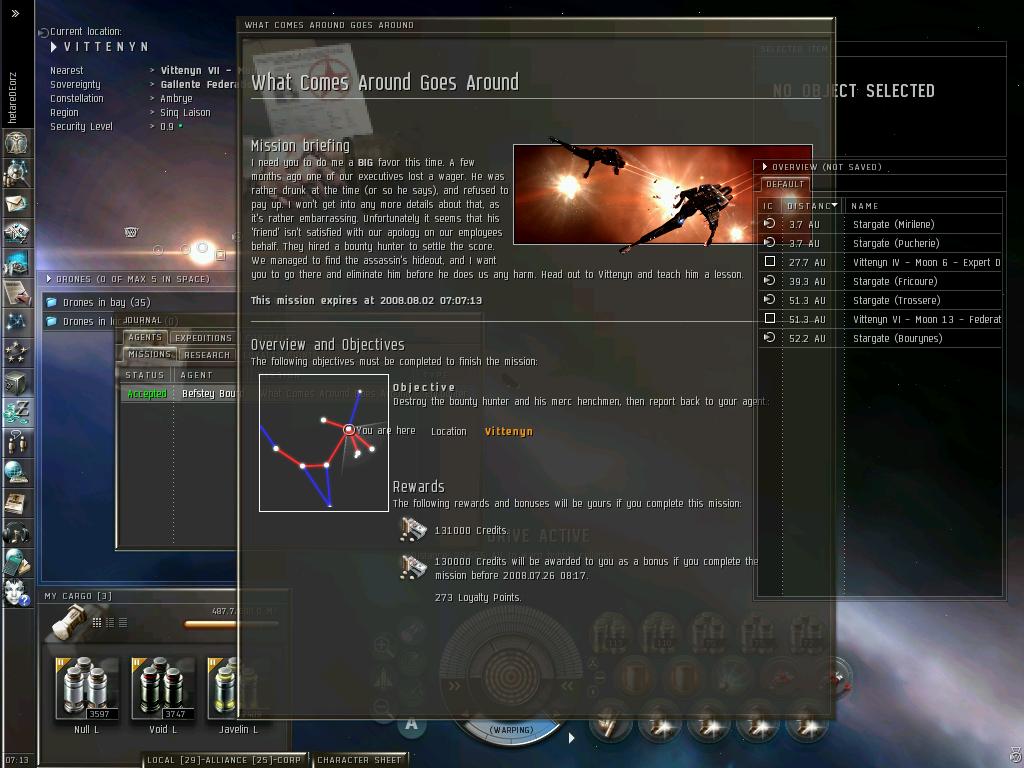This screenshot has width=1024, height=768.
Task: Activate the first turret module with ammo
Action: pos(610,724)
